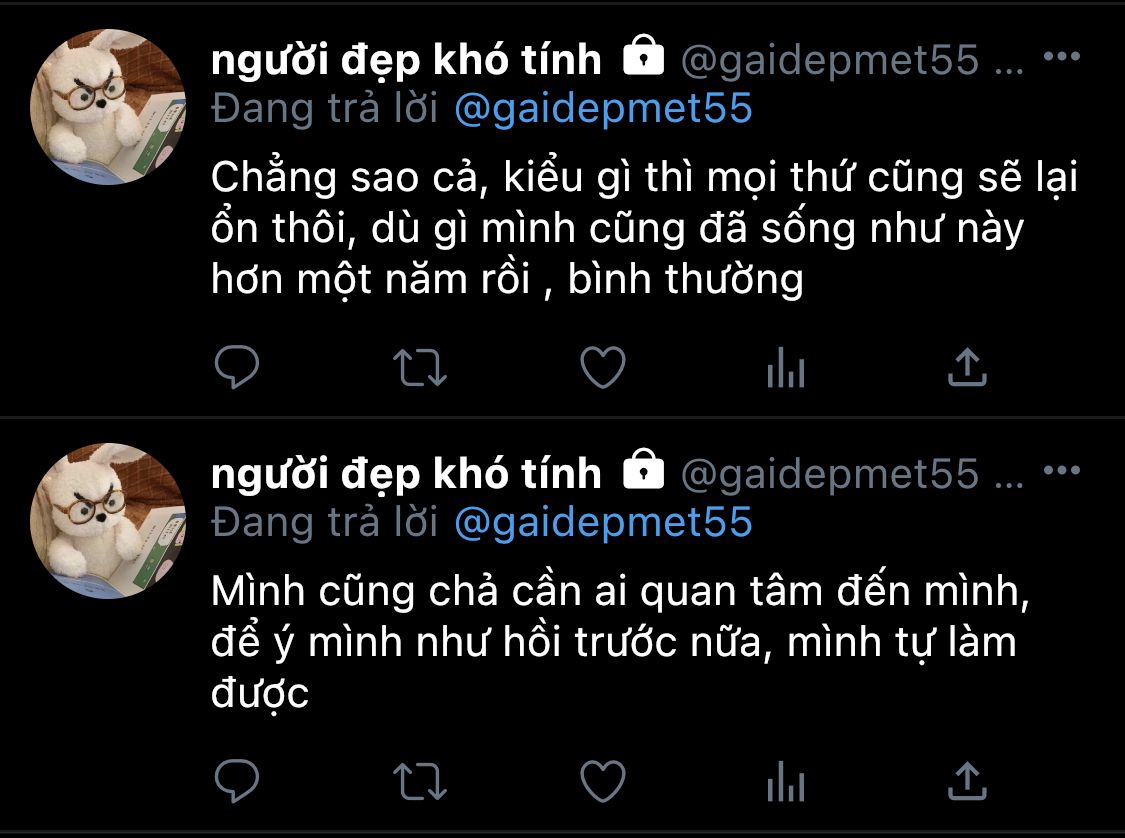Open "người đẹp khó tính" profile from first tweet
1125x838 pixels.
406,60
